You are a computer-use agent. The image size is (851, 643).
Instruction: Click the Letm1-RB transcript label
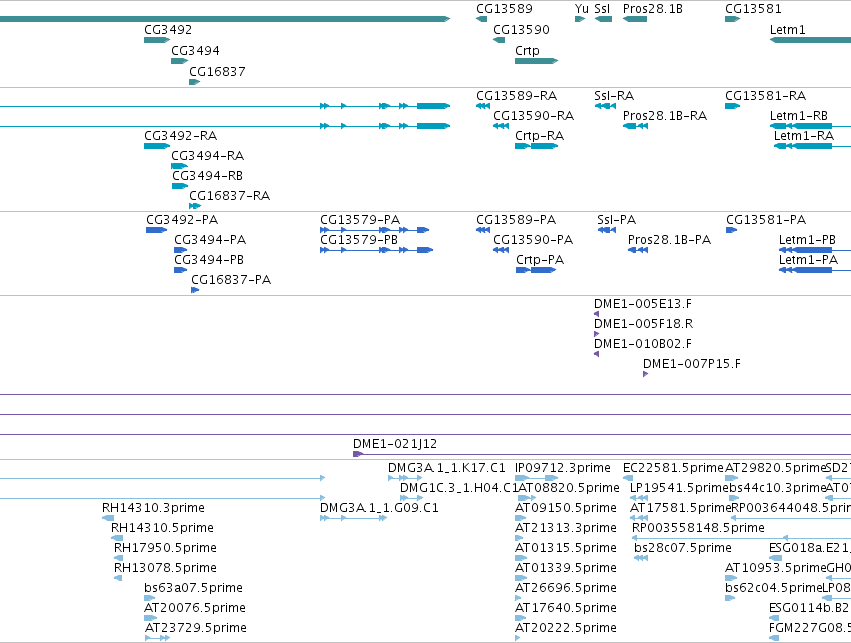click(799, 116)
